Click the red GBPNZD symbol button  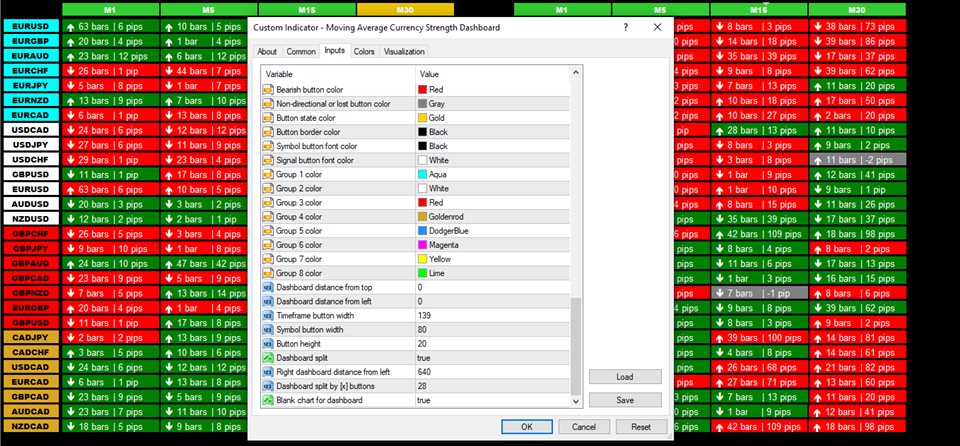tap(31, 293)
